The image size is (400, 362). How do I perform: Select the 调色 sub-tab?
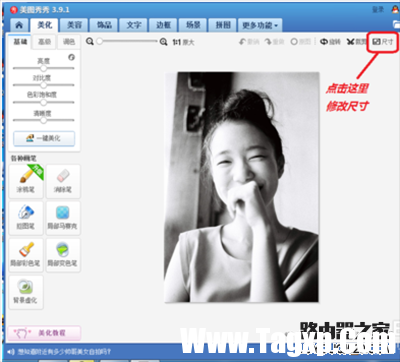(69, 42)
